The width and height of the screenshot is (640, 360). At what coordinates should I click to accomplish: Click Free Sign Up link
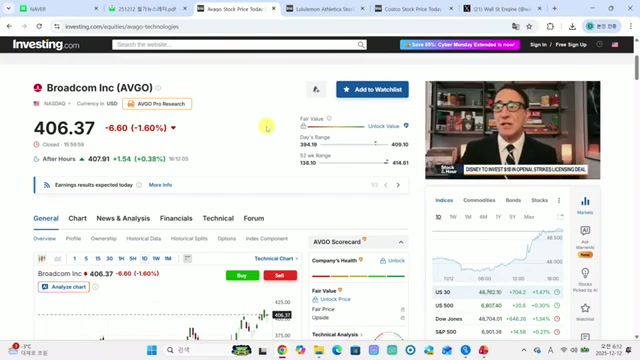tap(571, 44)
